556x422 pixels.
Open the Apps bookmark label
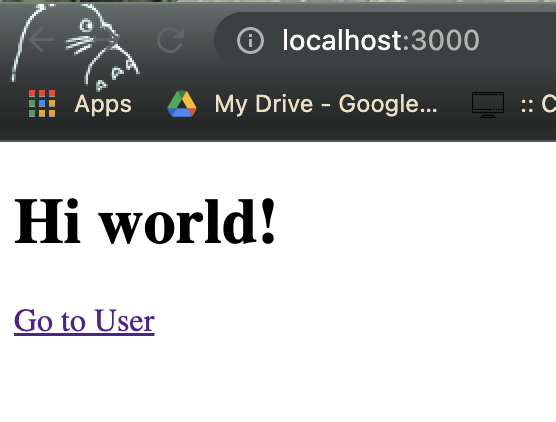(103, 104)
